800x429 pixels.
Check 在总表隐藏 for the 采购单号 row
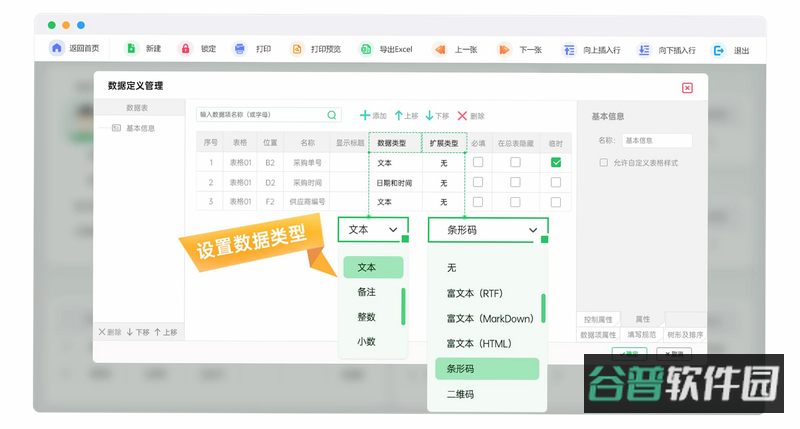[515, 162]
